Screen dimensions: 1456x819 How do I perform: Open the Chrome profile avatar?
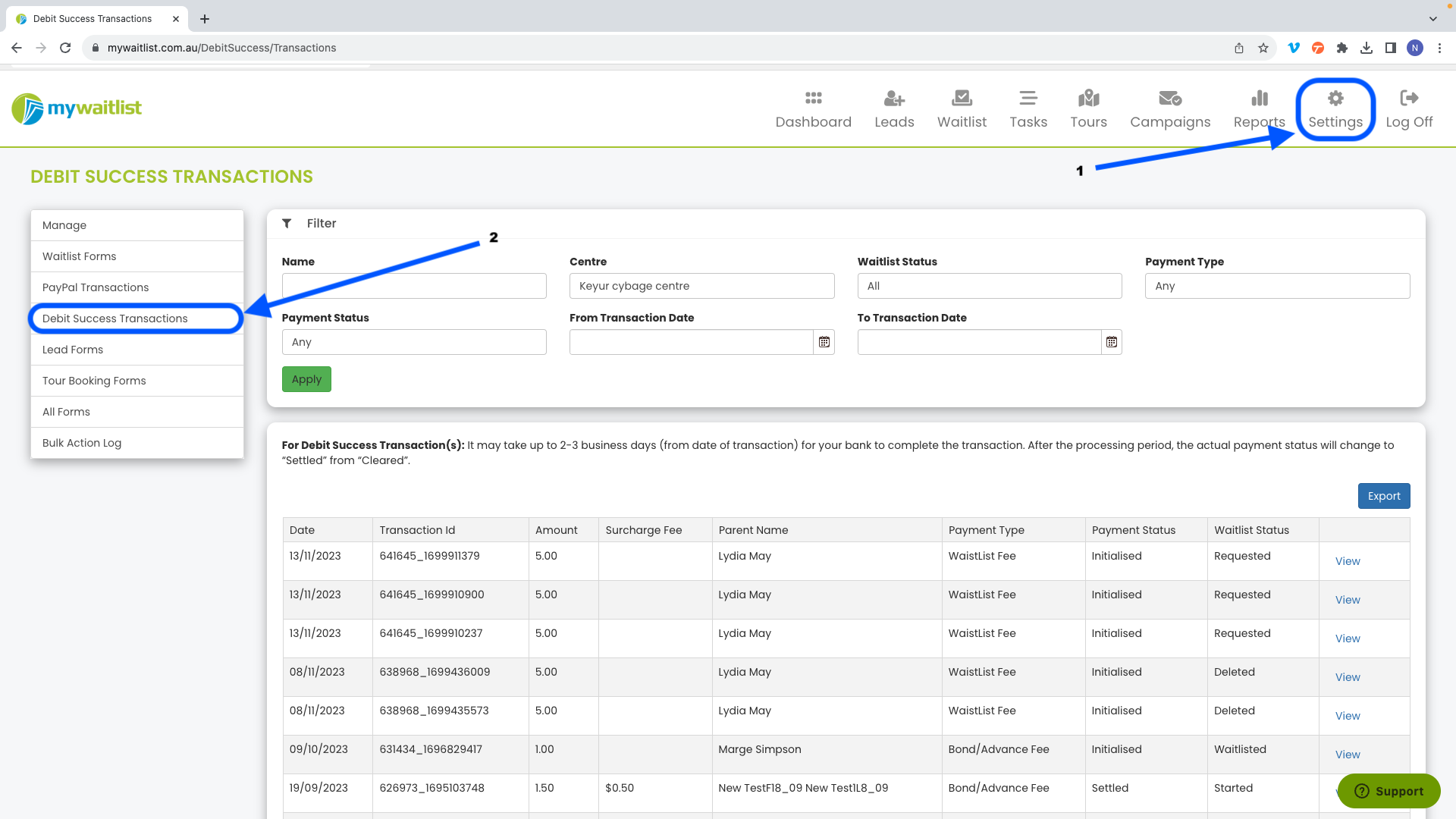pyautogui.click(x=1414, y=48)
